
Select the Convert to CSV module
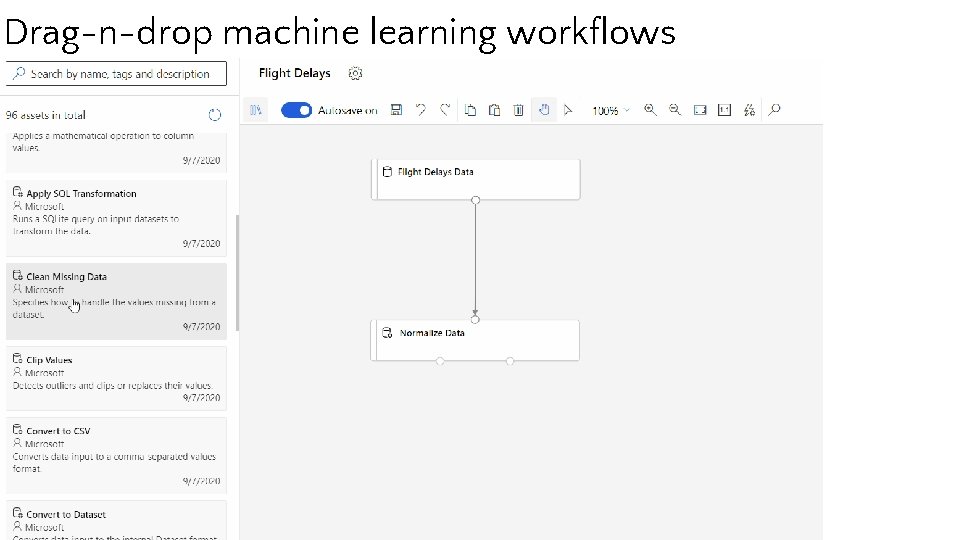(116, 456)
